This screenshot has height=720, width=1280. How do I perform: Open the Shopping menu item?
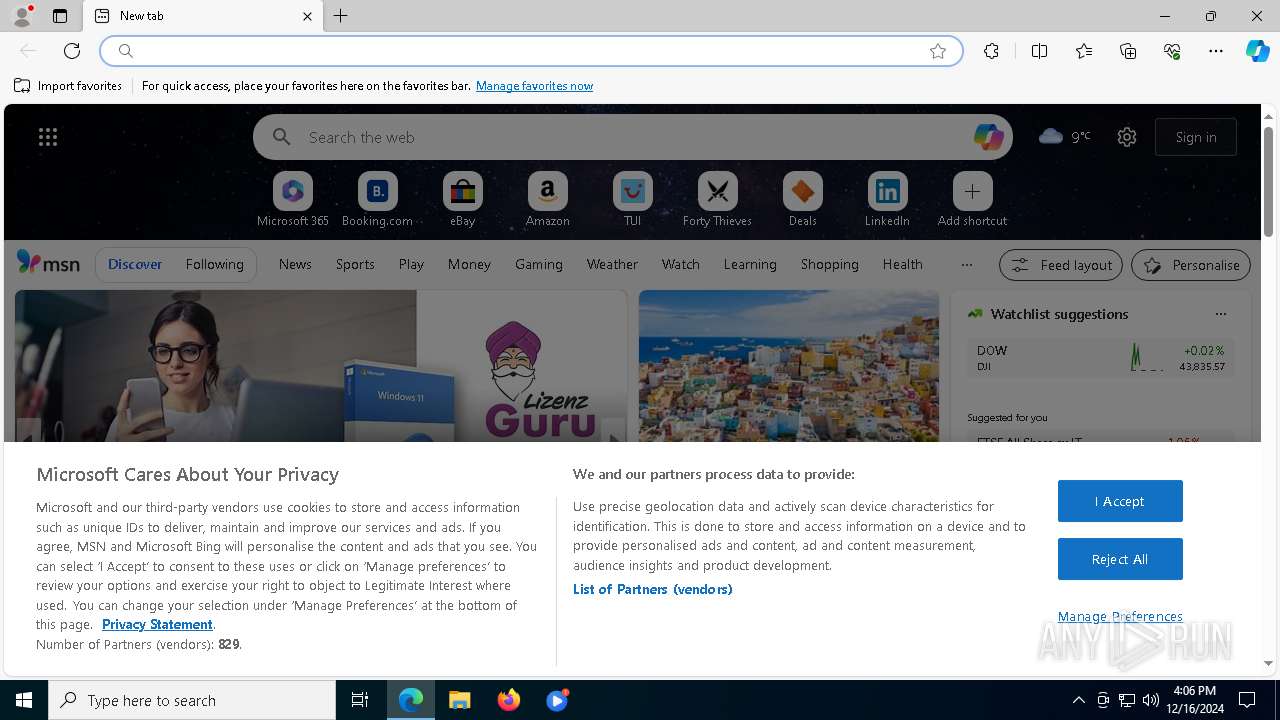829,264
